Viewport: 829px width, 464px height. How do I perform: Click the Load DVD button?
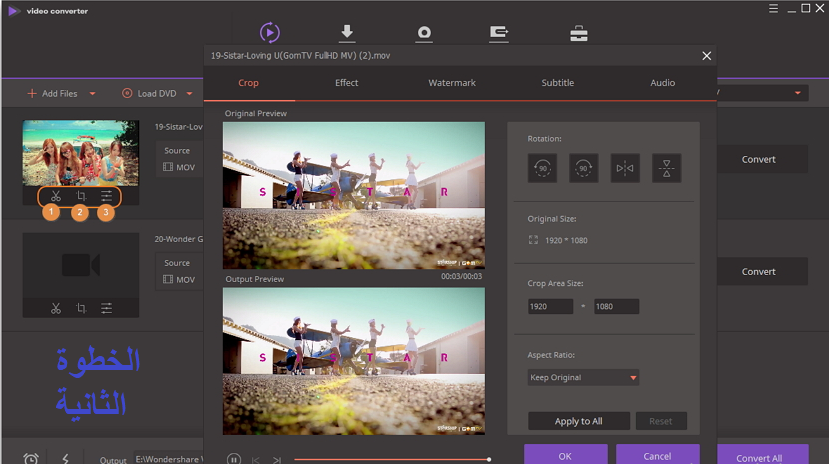(150, 94)
